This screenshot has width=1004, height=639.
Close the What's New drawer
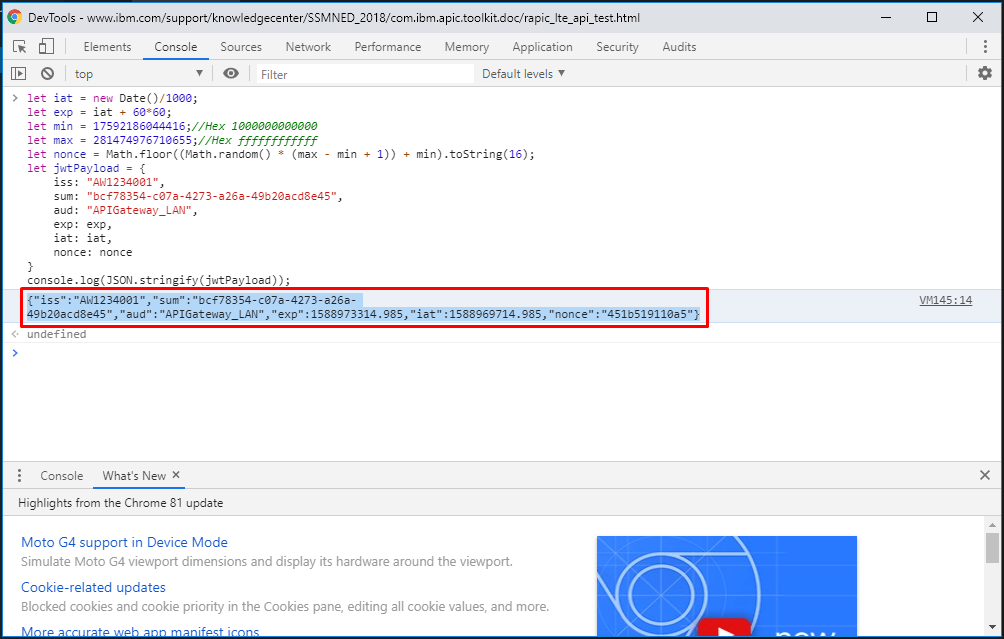coord(985,475)
